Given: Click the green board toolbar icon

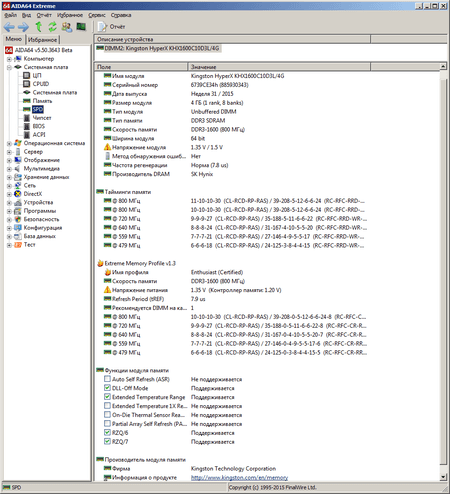Looking at the screenshot, I should pyautogui.click(x=81, y=26).
